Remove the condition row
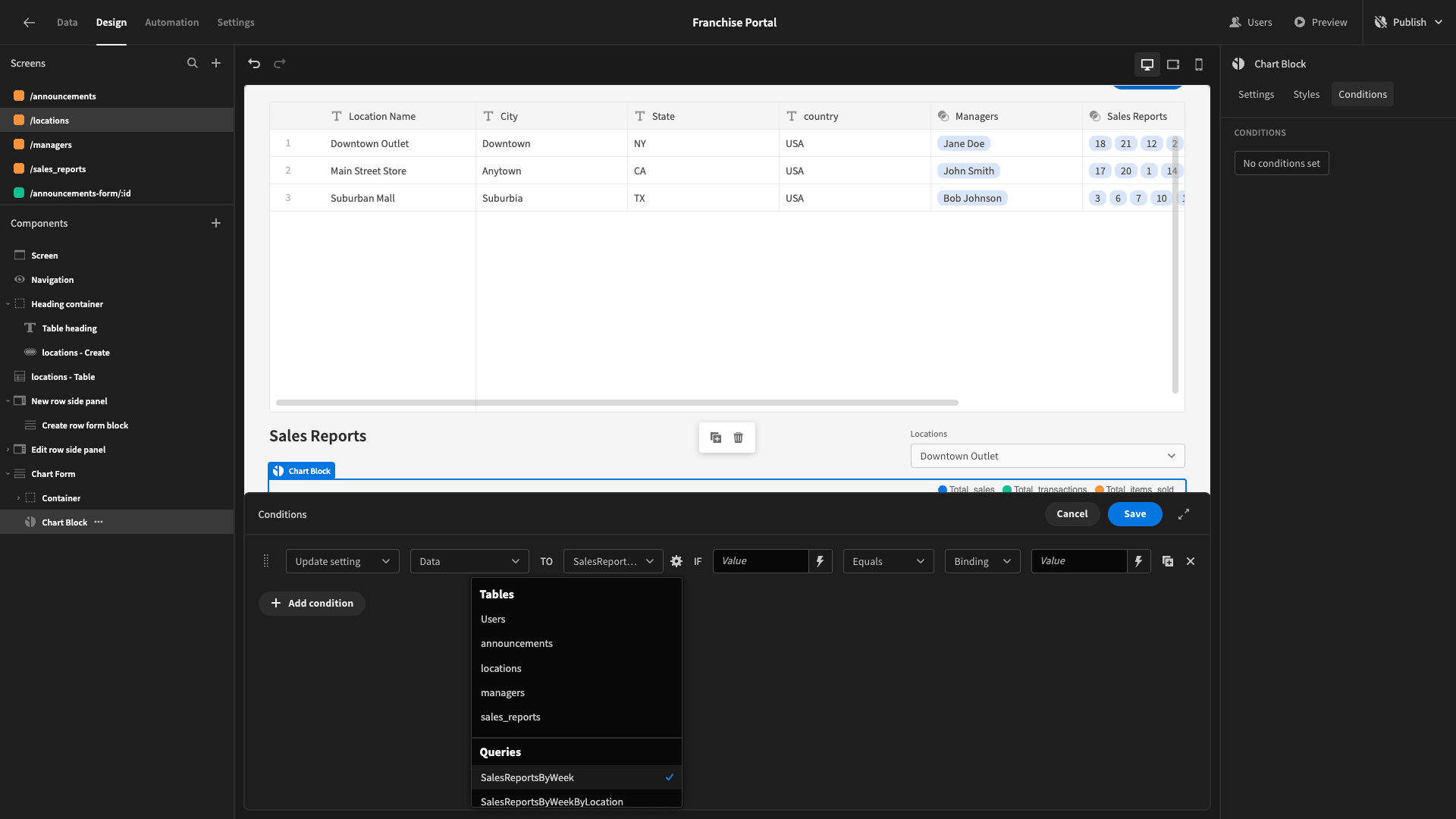 tap(1191, 561)
